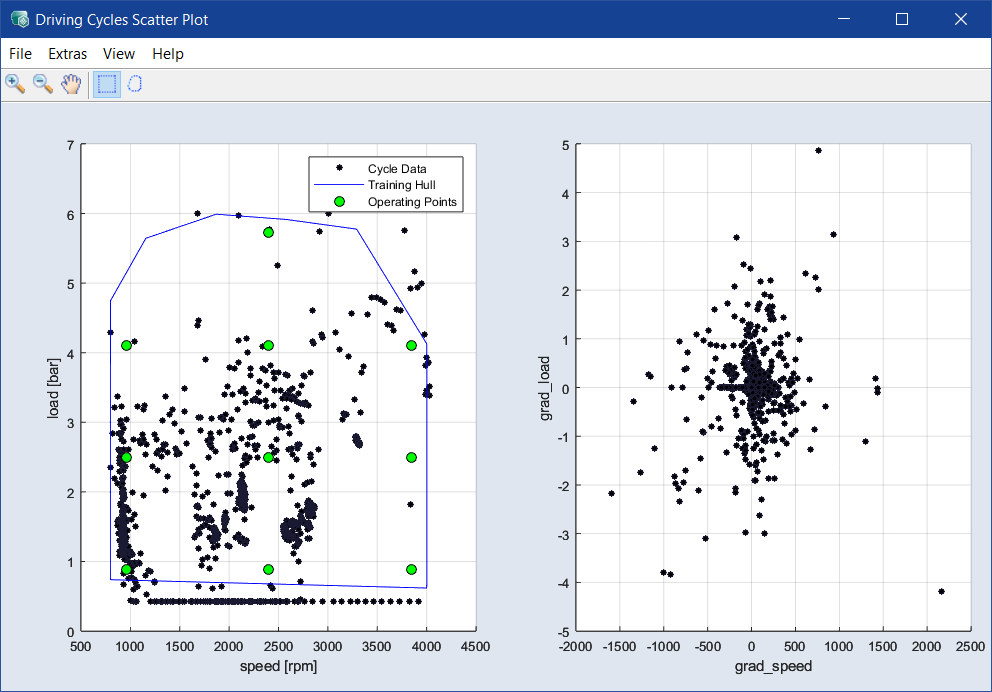The image size is (992, 692).
Task: Click the green Operating Points legend marker
Action: (339, 202)
